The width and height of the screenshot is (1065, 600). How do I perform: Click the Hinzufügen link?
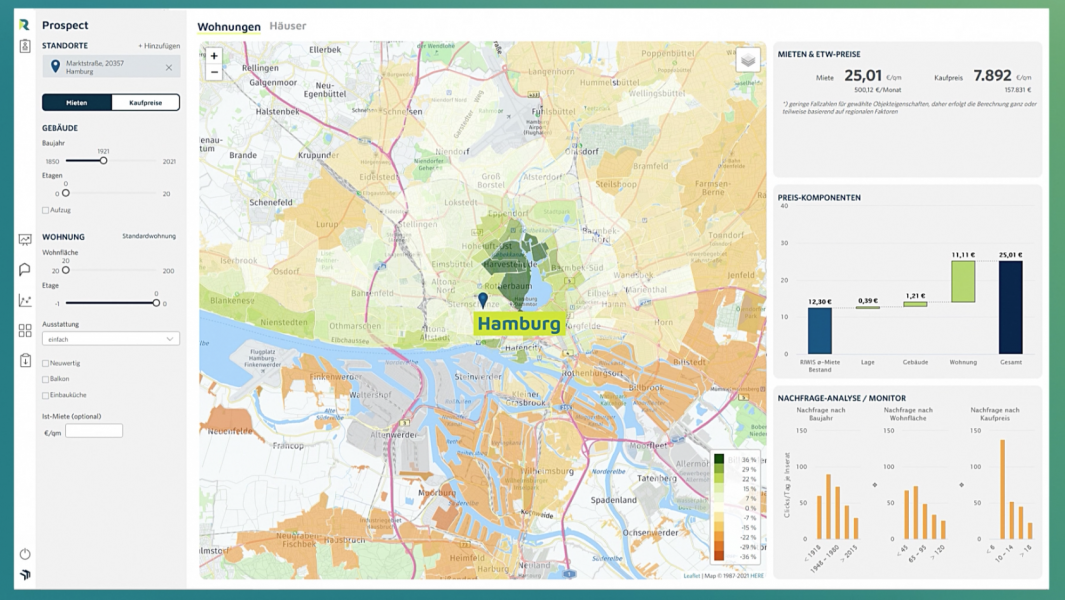point(159,46)
